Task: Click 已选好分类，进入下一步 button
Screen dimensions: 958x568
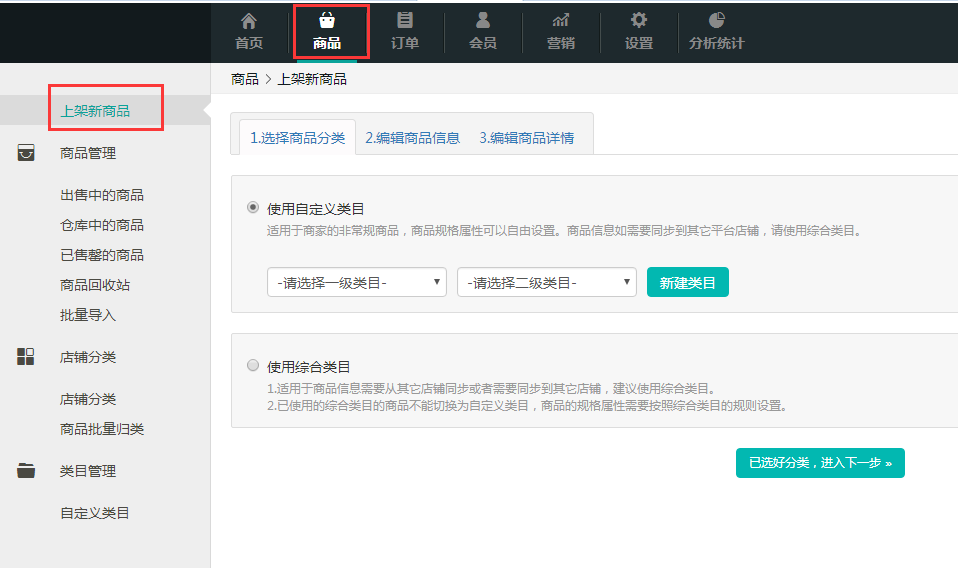Action: click(x=820, y=463)
